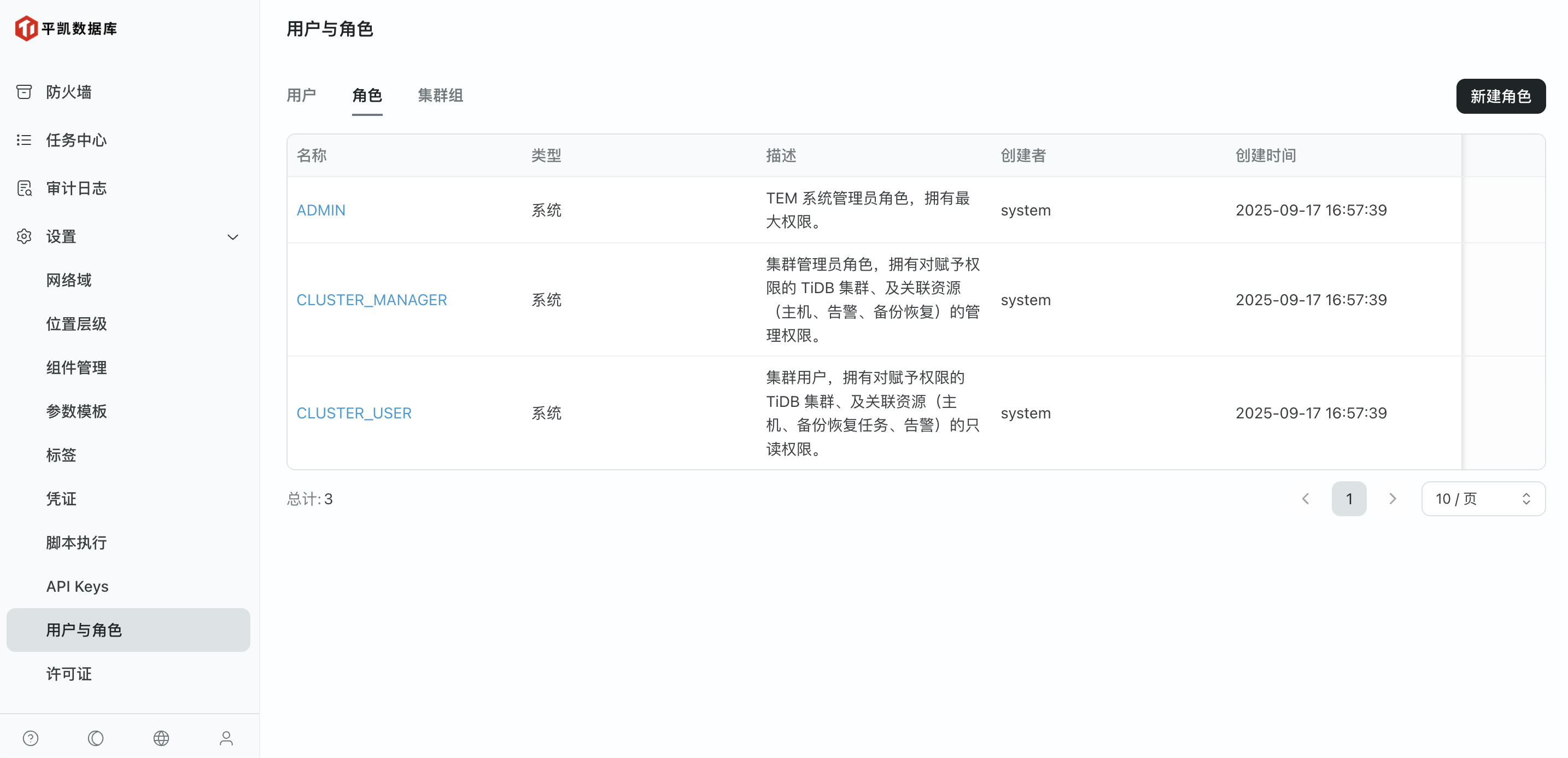The image size is (1568, 758).
Task: Select page 1 in pagination
Action: click(1349, 499)
